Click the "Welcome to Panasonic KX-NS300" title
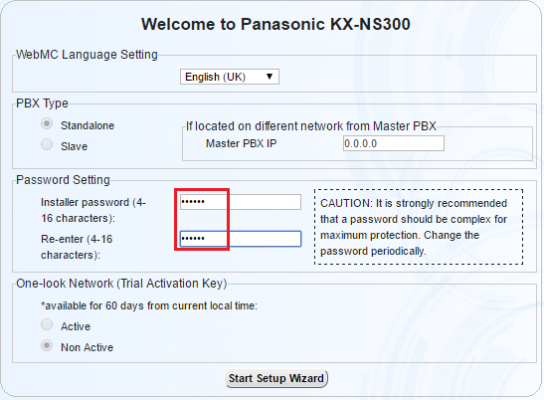Viewport: 544px width, 400px height. (276, 24)
